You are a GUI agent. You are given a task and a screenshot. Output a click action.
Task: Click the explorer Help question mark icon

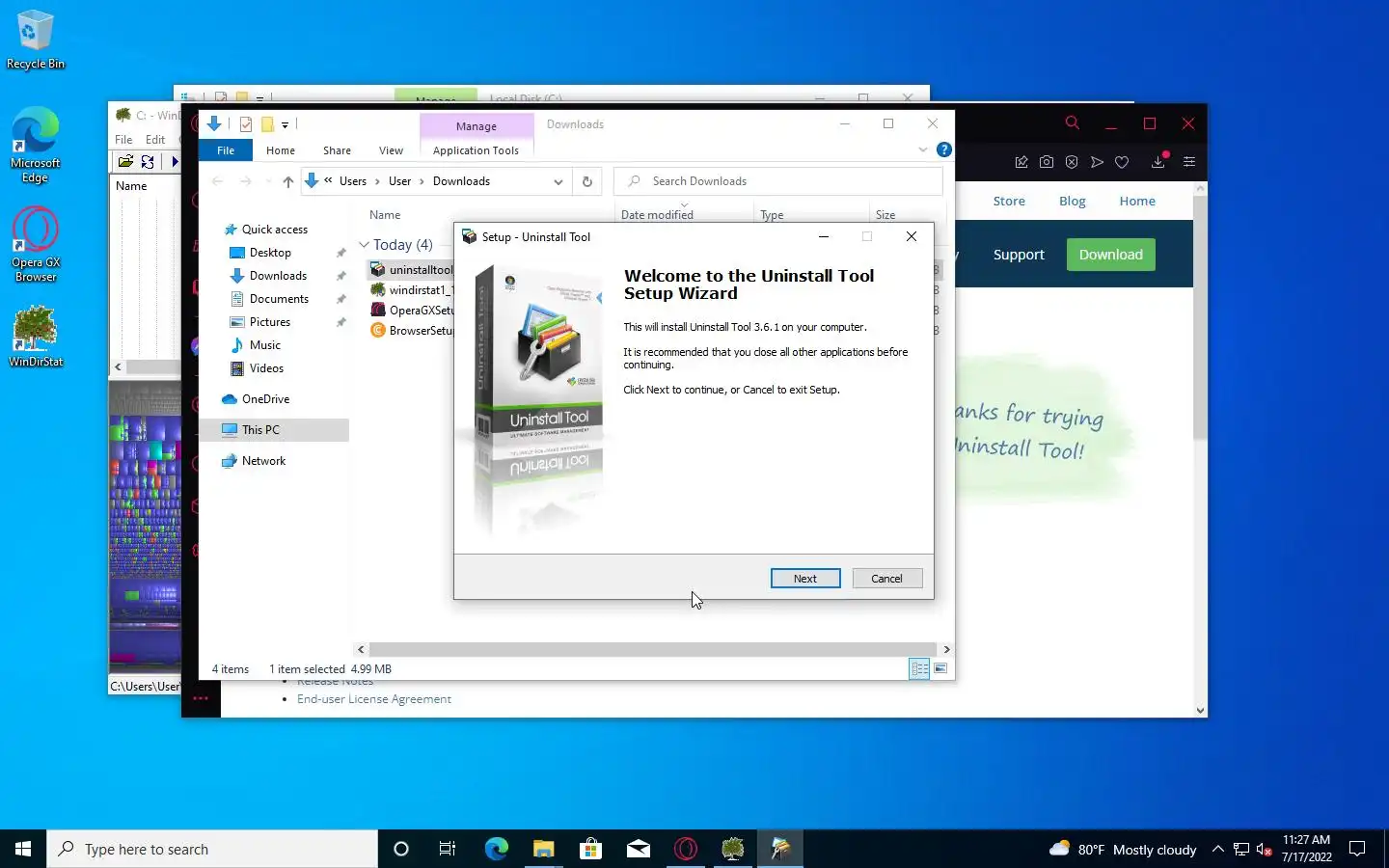pyautogui.click(x=944, y=149)
